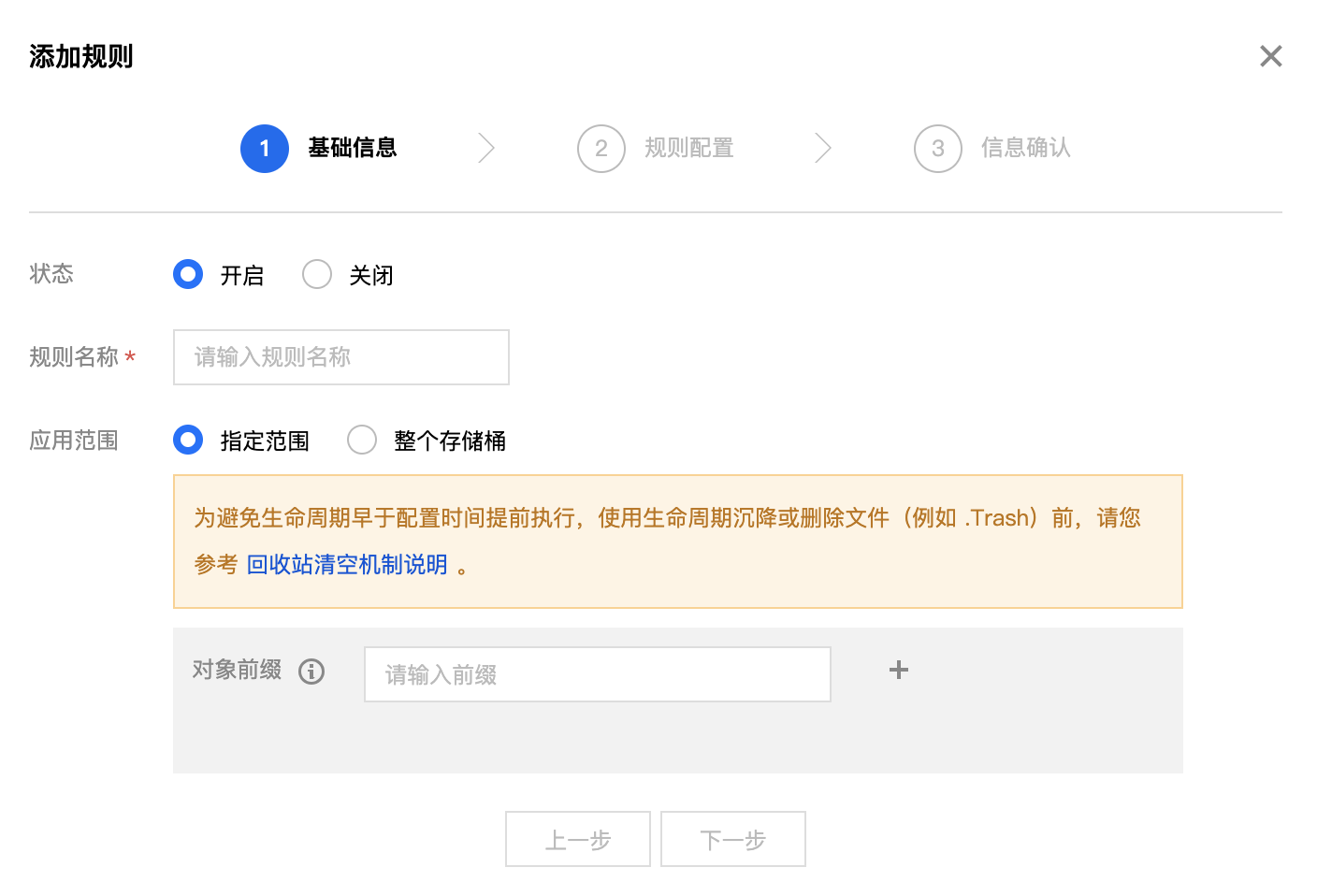Click the step 1 circle icon
The width and height of the screenshot is (1317, 896).
pos(265,149)
